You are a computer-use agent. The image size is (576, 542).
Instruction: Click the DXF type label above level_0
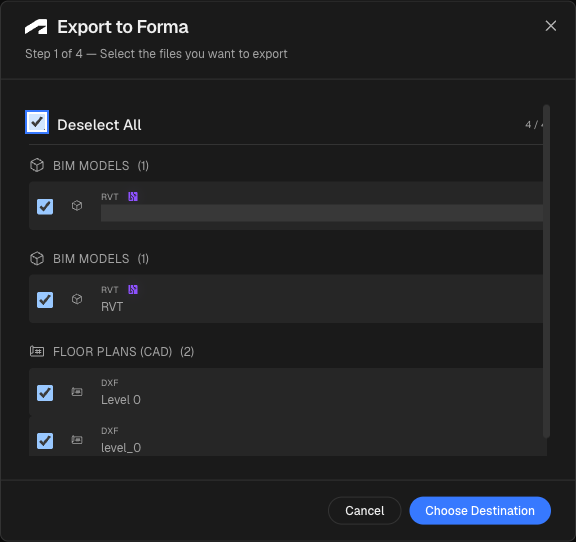click(x=109, y=431)
